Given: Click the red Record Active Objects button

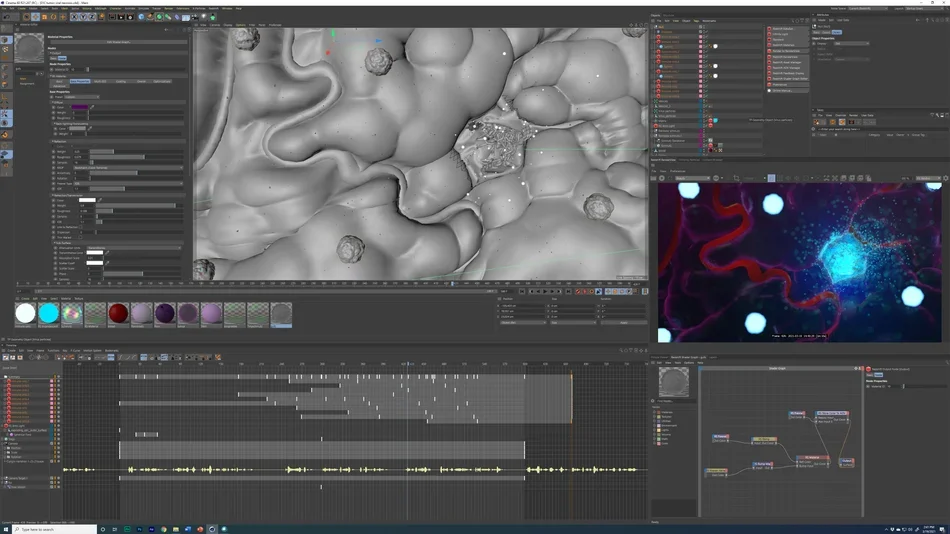Looking at the screenshot, I should coord(578,292).
